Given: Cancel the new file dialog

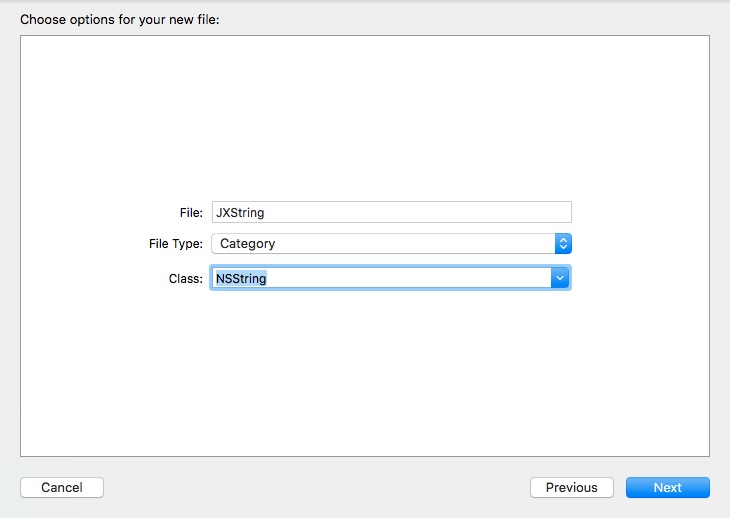Looking at the screenshot, I should [x=62, y=487].
